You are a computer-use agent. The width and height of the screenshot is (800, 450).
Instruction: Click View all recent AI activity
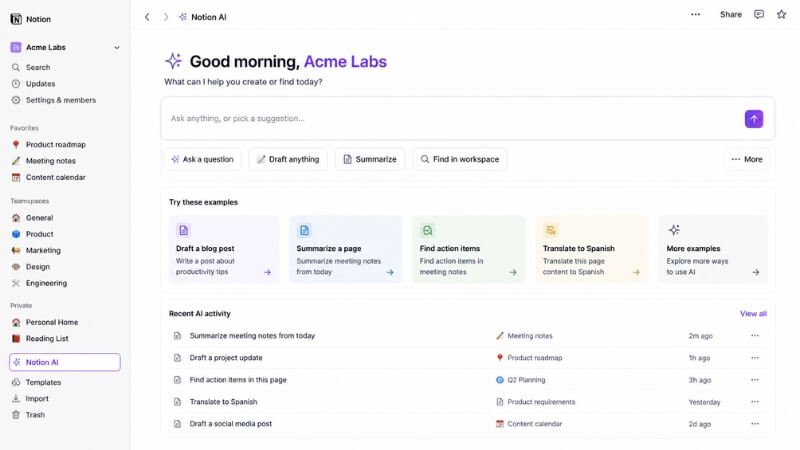(x=753, y=314)
